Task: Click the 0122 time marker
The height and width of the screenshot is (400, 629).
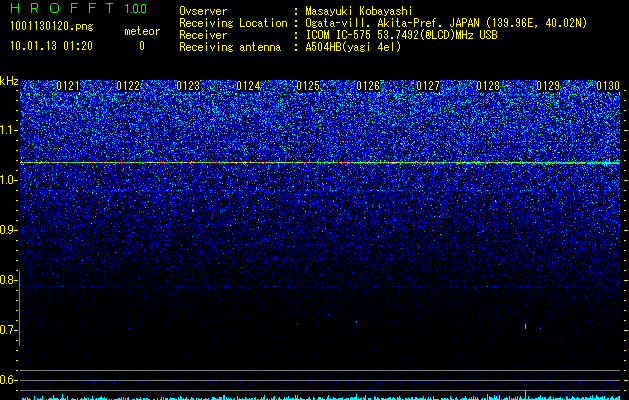Action: (128, 86)
